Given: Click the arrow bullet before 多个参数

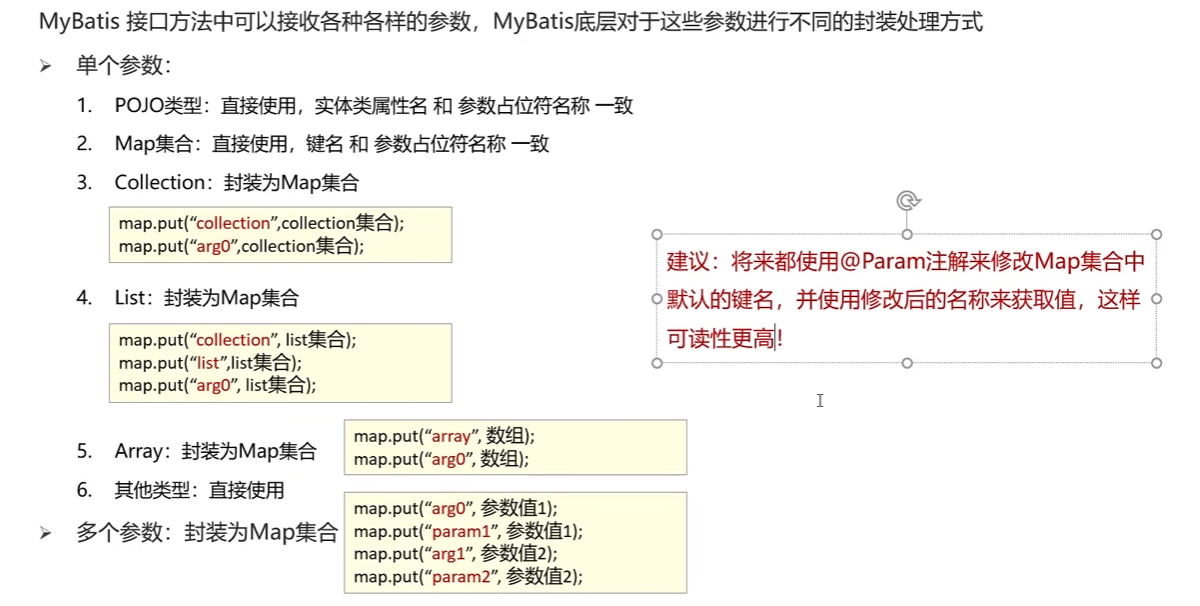Looking at the screenshot, I should pyautogui.click(x=45, y=533).
